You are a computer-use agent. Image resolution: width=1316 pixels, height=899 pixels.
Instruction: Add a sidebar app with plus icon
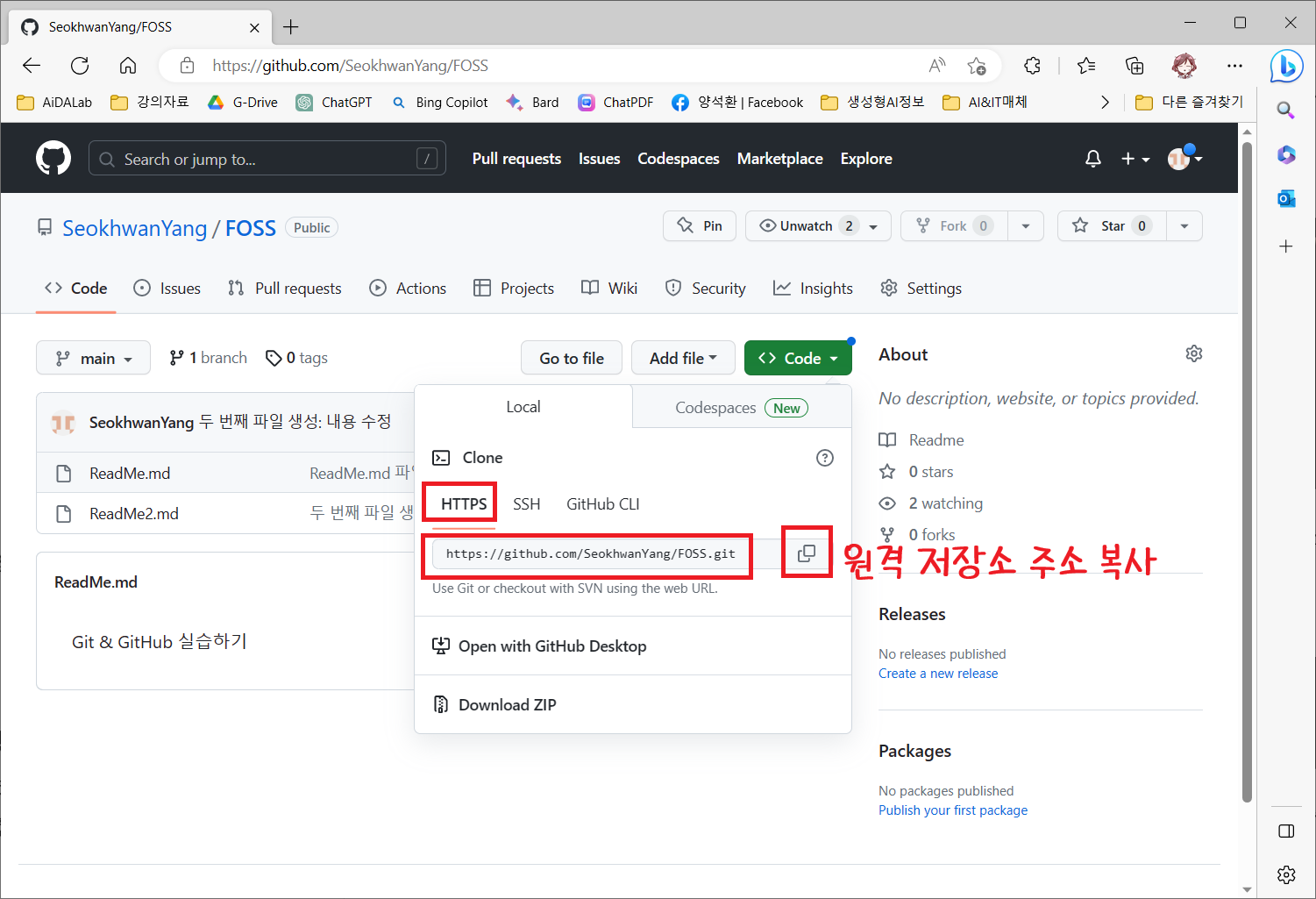coord(1286,246)
